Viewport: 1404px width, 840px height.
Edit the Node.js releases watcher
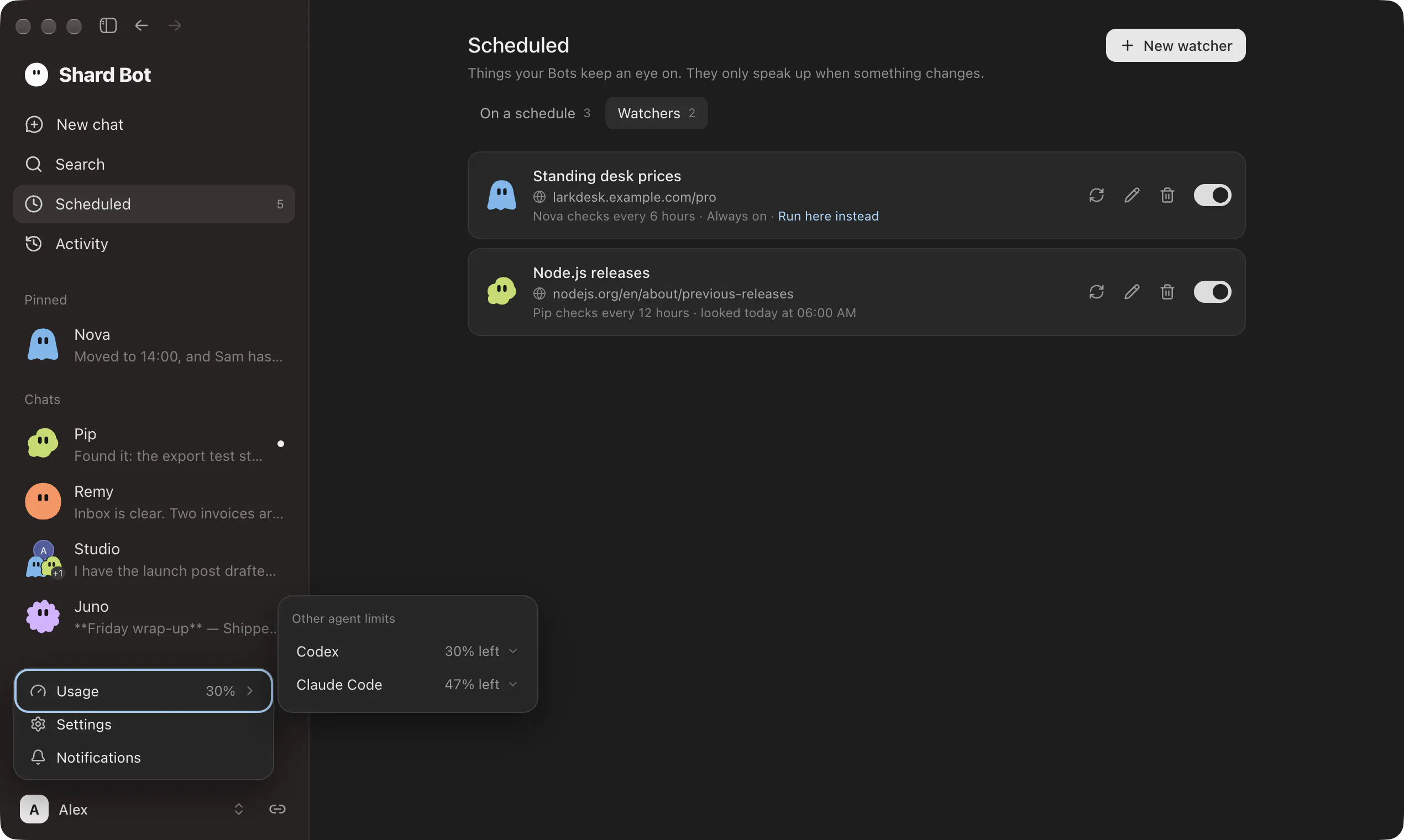pos(1131,292)
